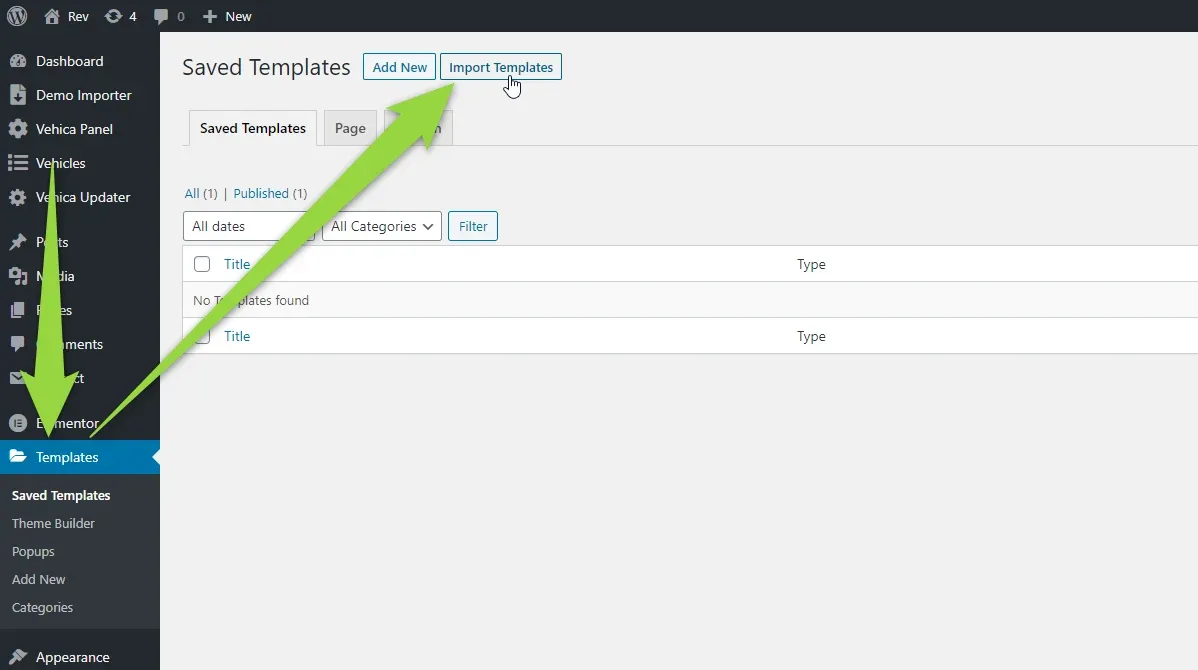Click Import Templates button
The image size is (1198, 670).
[x=500, y=66]
